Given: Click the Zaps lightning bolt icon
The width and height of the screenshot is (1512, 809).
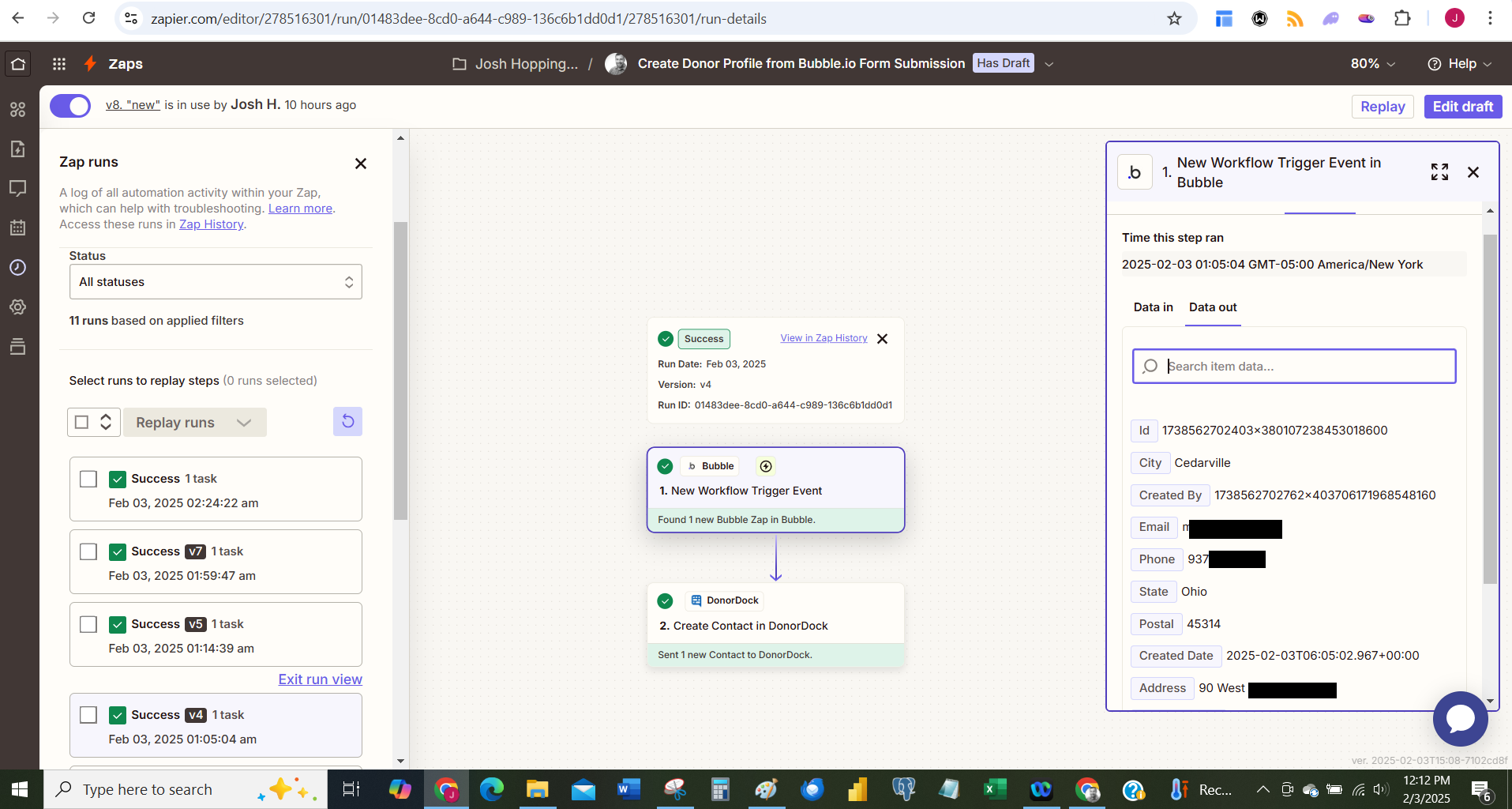Looking at the screenshot, I should [91, 63].
